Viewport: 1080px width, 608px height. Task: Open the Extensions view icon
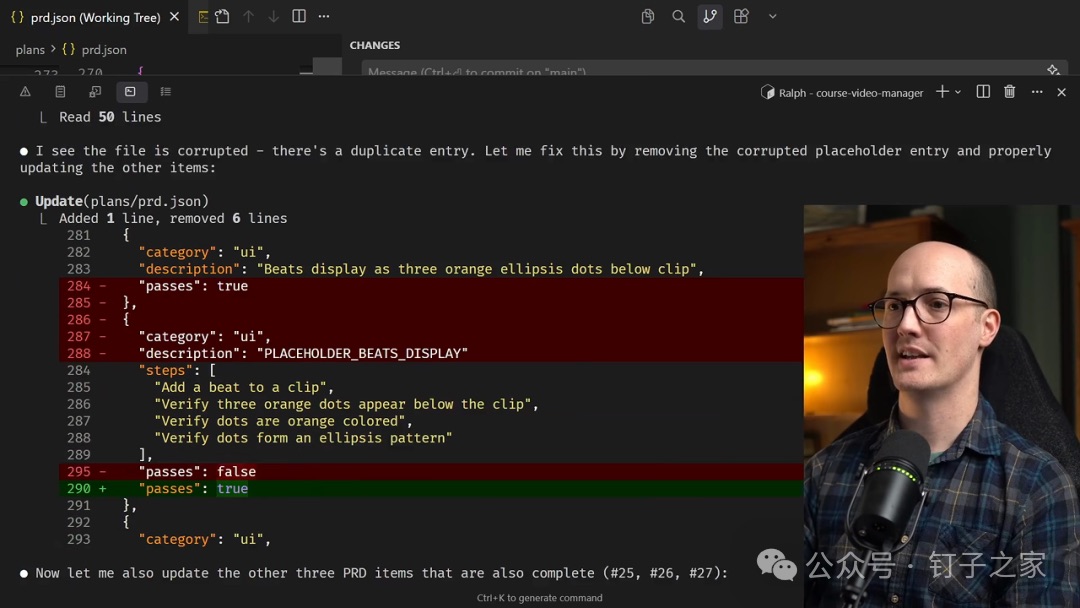tap(741, 17)
